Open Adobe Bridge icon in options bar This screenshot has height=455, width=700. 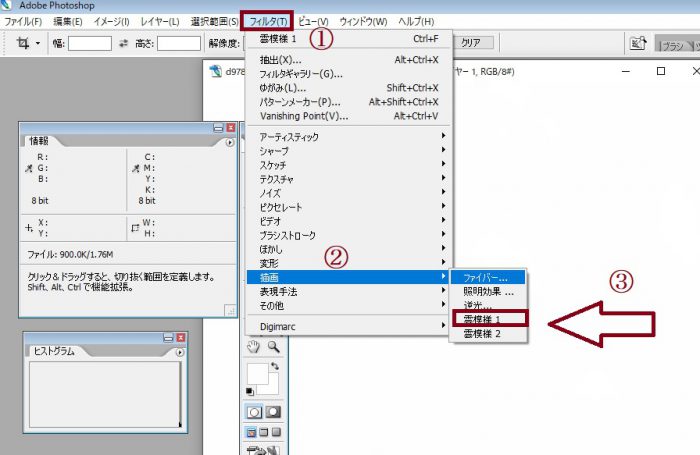[x=638, y=43]
